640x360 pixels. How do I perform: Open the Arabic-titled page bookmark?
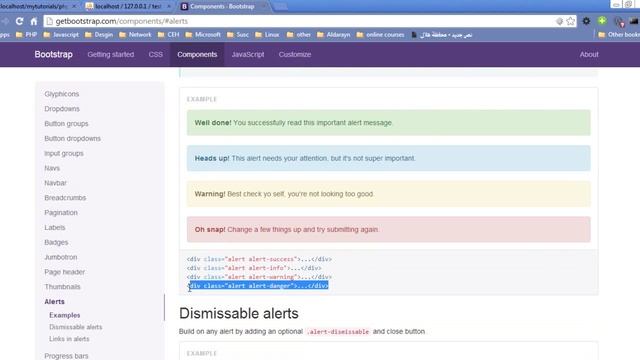click(x=442, y=35)
